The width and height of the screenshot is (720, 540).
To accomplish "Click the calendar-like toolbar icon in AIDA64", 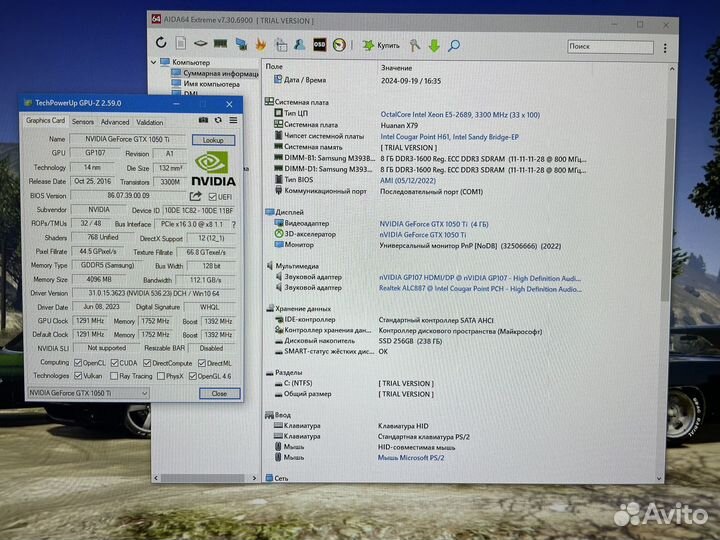I will (x=281, y=45).
